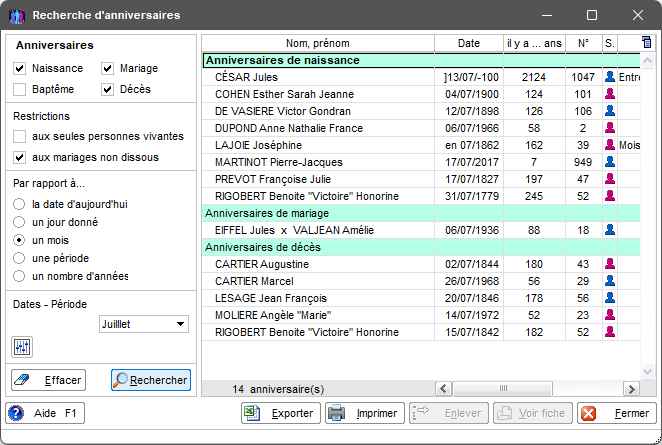The image size is (662, 445).
Task: Restrict to aux seules personnes vivantes
Action: tap(19, 136)
